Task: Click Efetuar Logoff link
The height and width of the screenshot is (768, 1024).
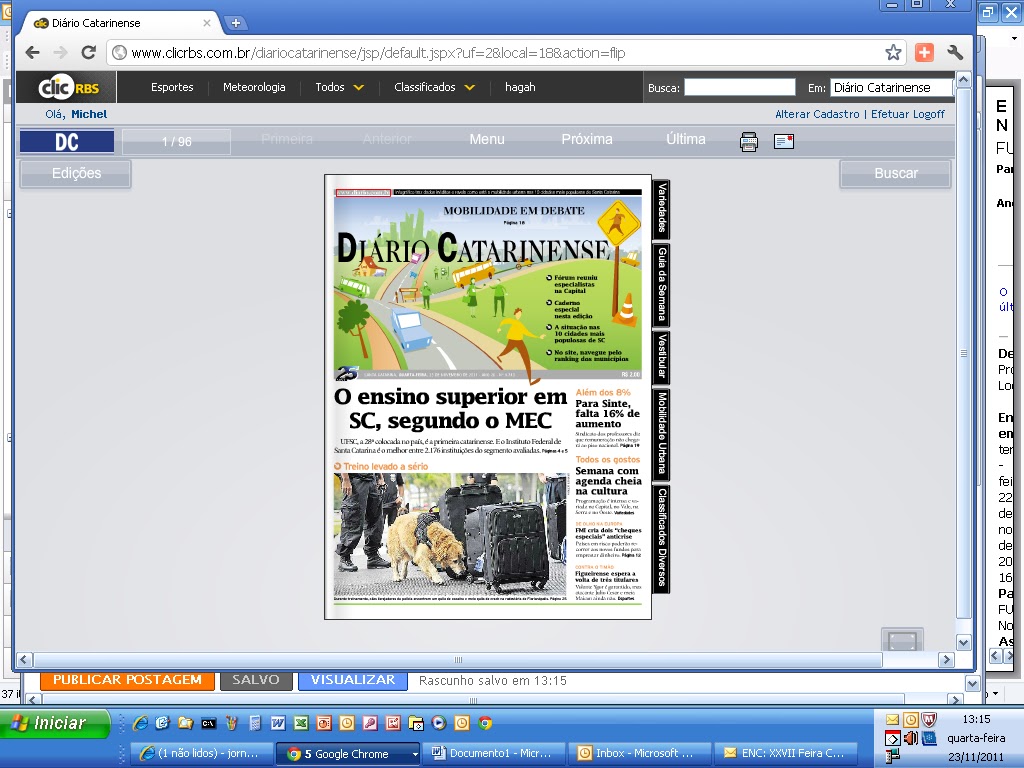Action: [908, 114]
